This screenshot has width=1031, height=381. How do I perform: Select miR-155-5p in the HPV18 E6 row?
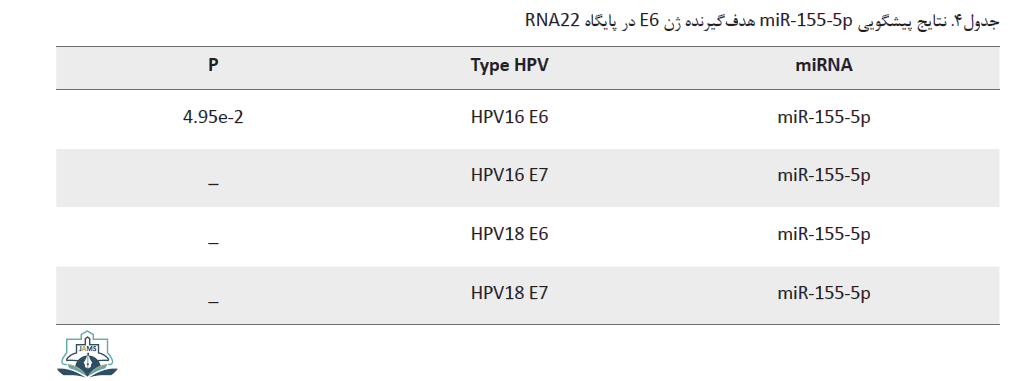click(824, 235)
